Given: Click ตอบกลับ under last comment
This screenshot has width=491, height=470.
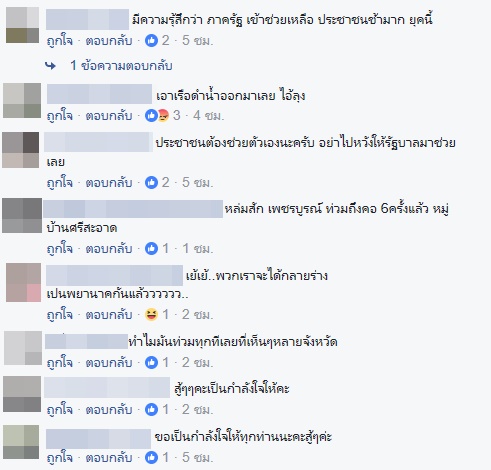Looking at the screenshot, I should (x=109, y=458).
